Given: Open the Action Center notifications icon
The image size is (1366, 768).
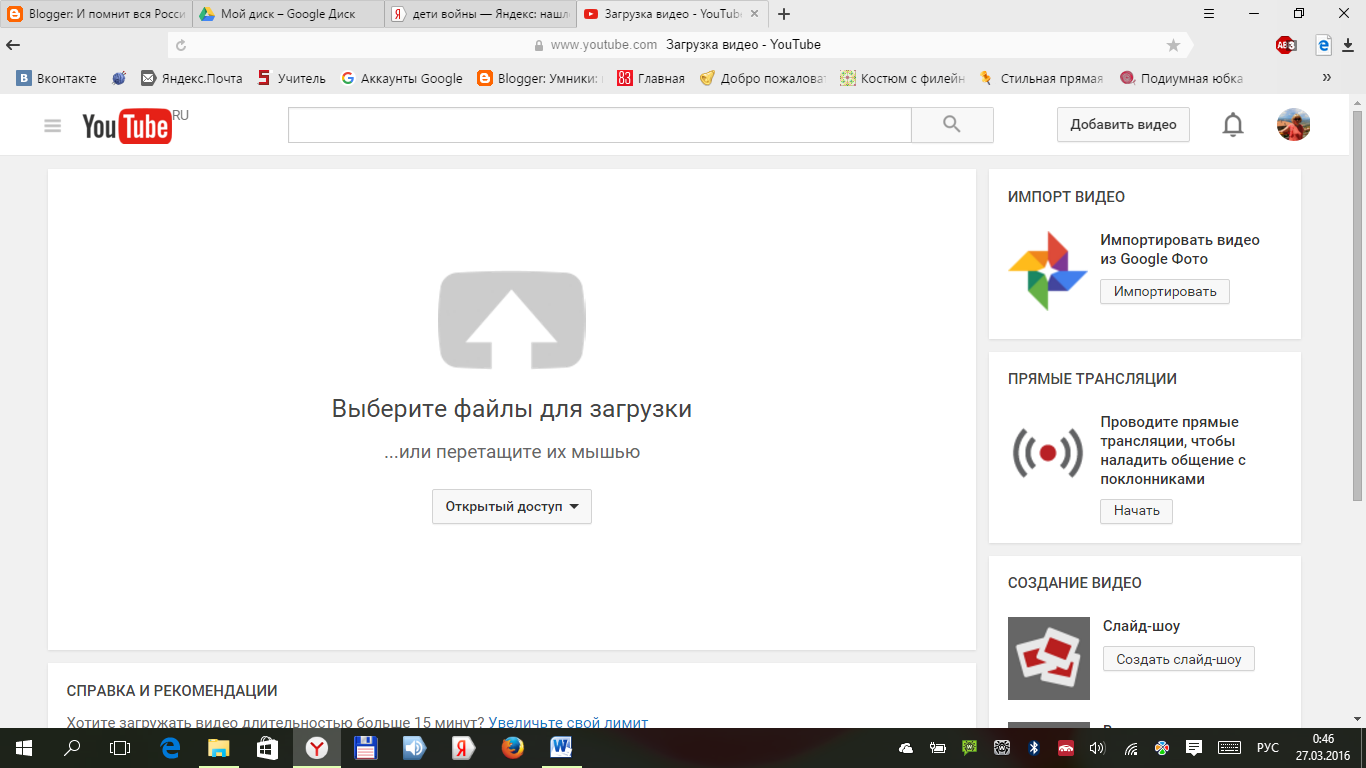Looking at the screenshot, I should point(1193,748).
